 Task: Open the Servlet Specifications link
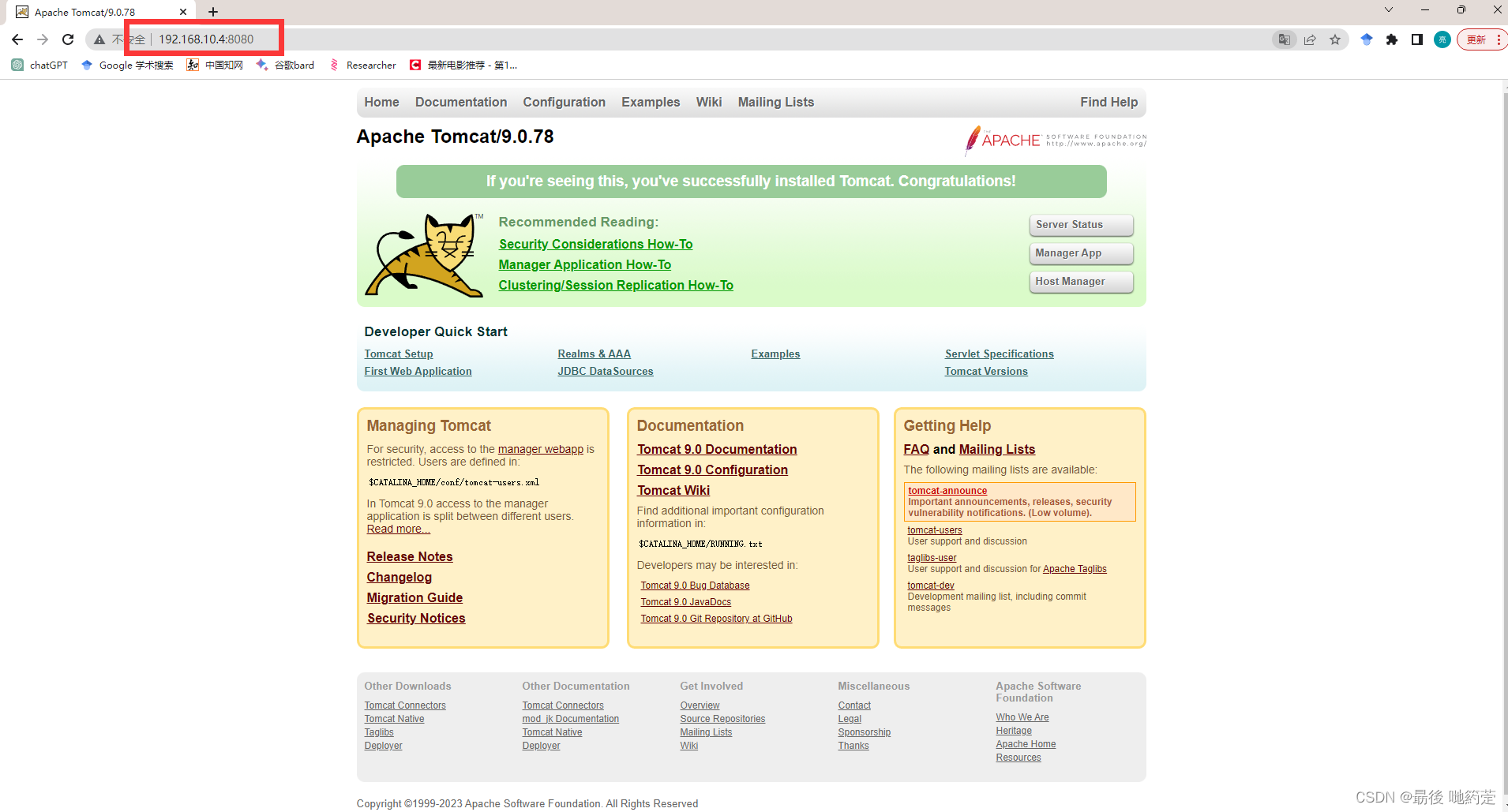[999, 354]
